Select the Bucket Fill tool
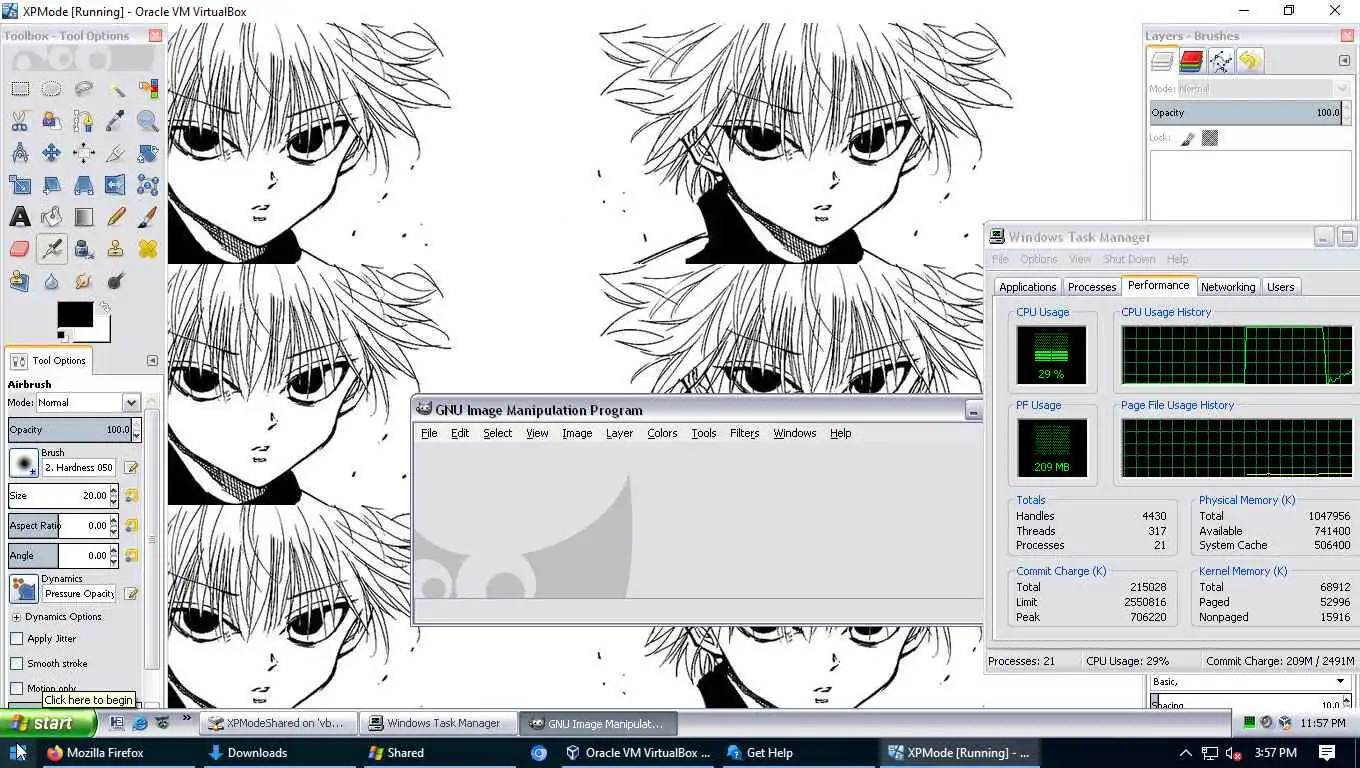 (x=51, y=217)
